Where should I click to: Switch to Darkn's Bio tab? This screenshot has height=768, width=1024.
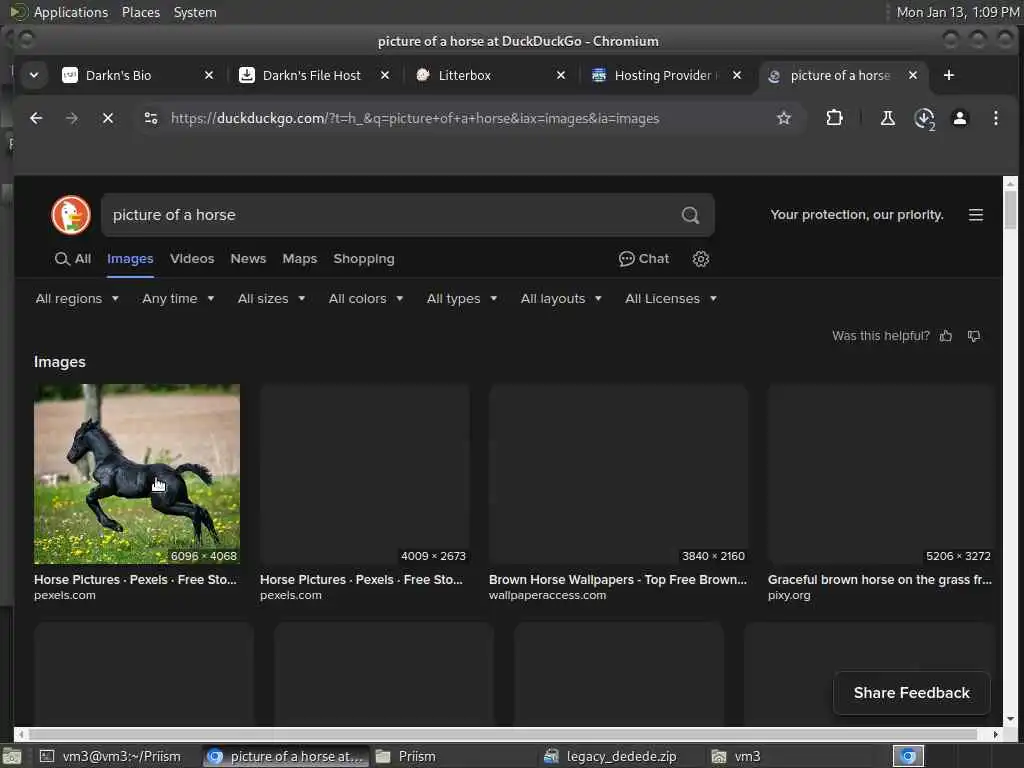118,75
